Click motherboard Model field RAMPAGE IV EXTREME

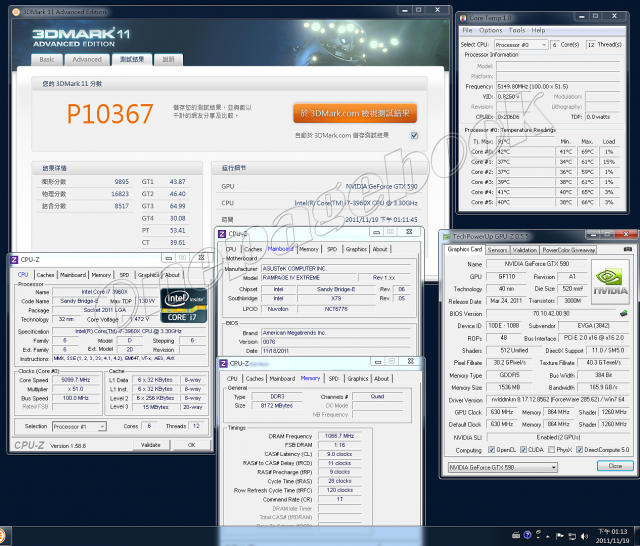(x=308, y=278)
